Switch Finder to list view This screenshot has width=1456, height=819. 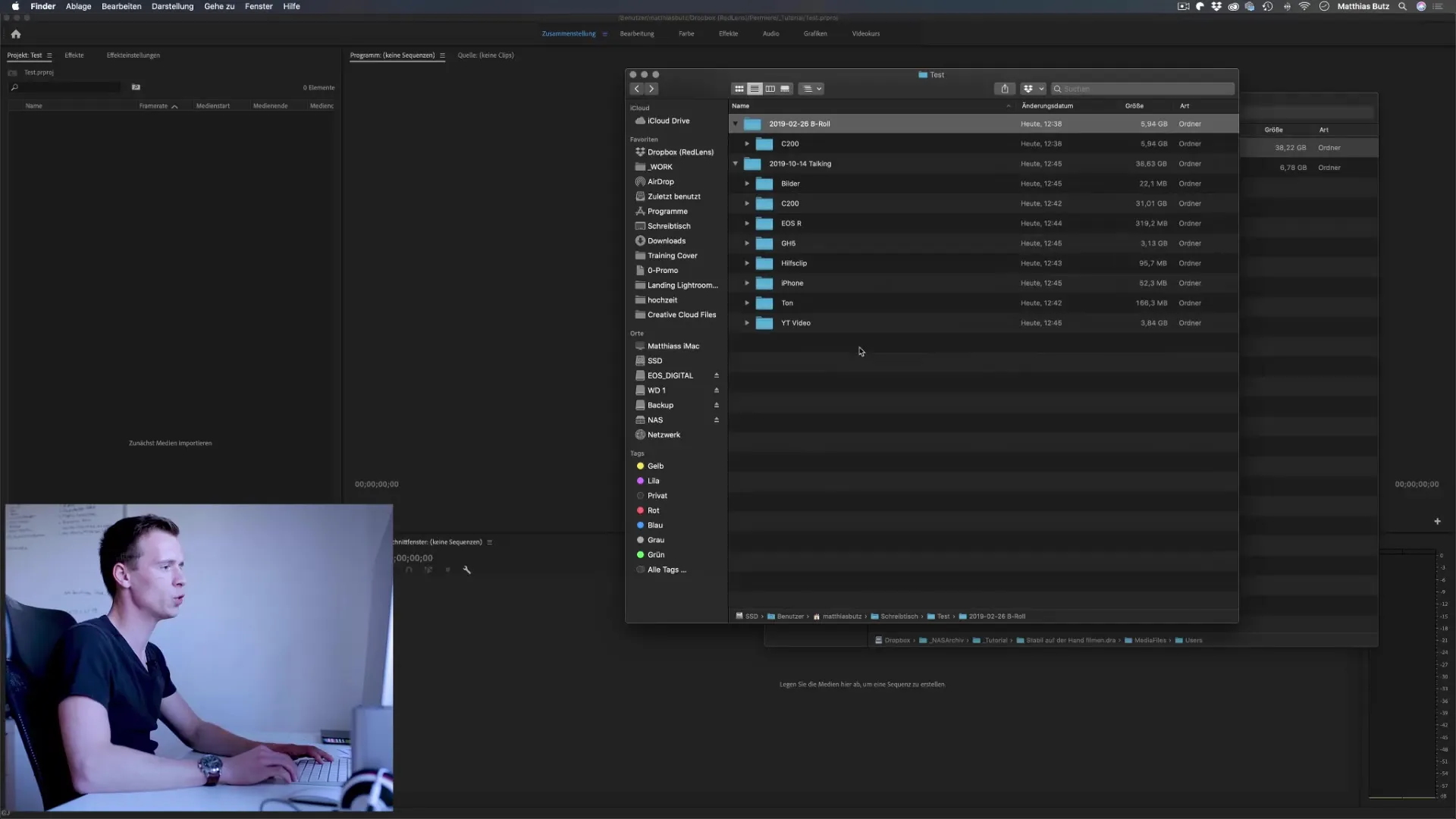click(x=755, y=89)
